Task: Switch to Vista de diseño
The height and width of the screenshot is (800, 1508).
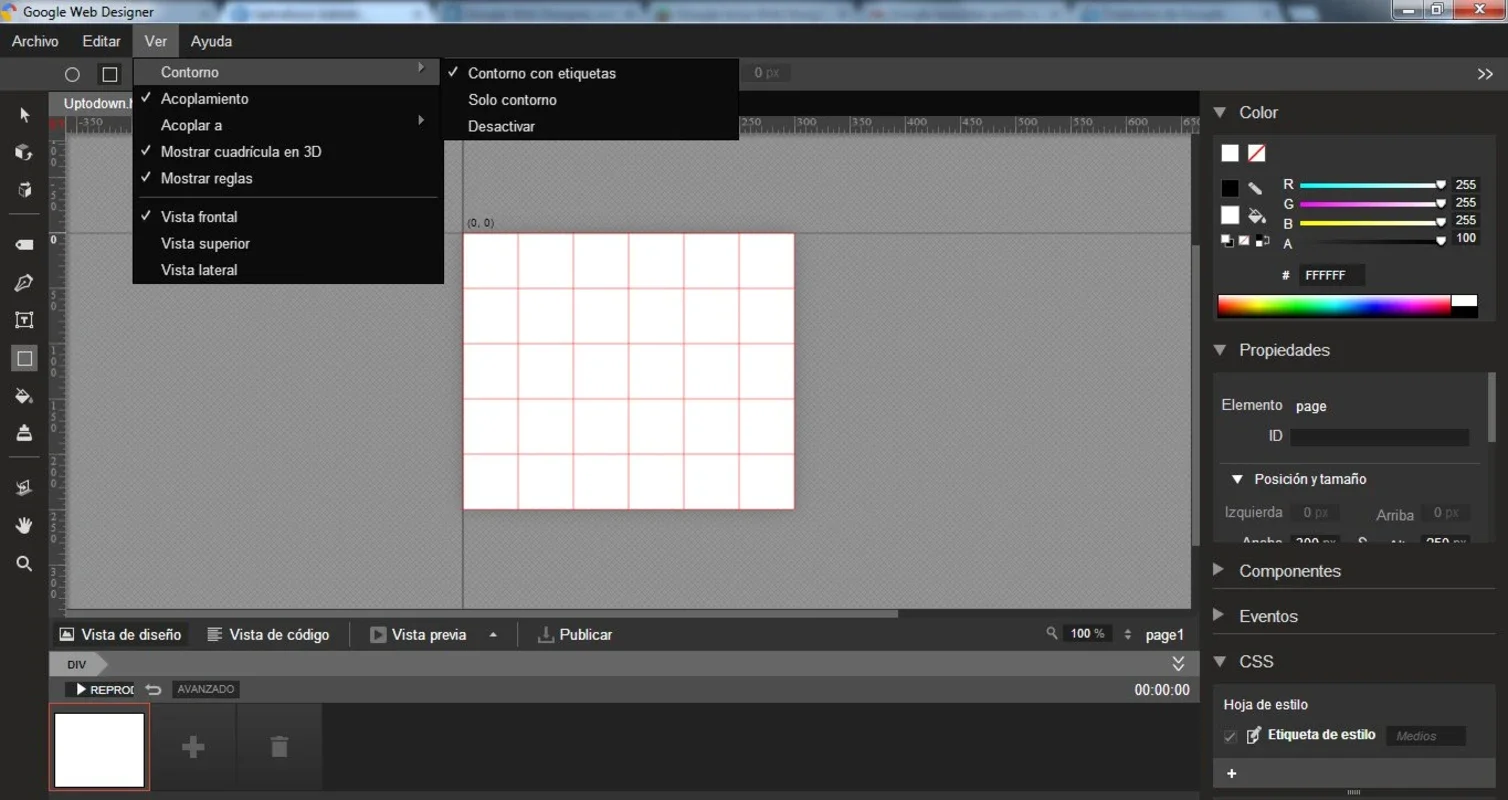Action: 120,634
